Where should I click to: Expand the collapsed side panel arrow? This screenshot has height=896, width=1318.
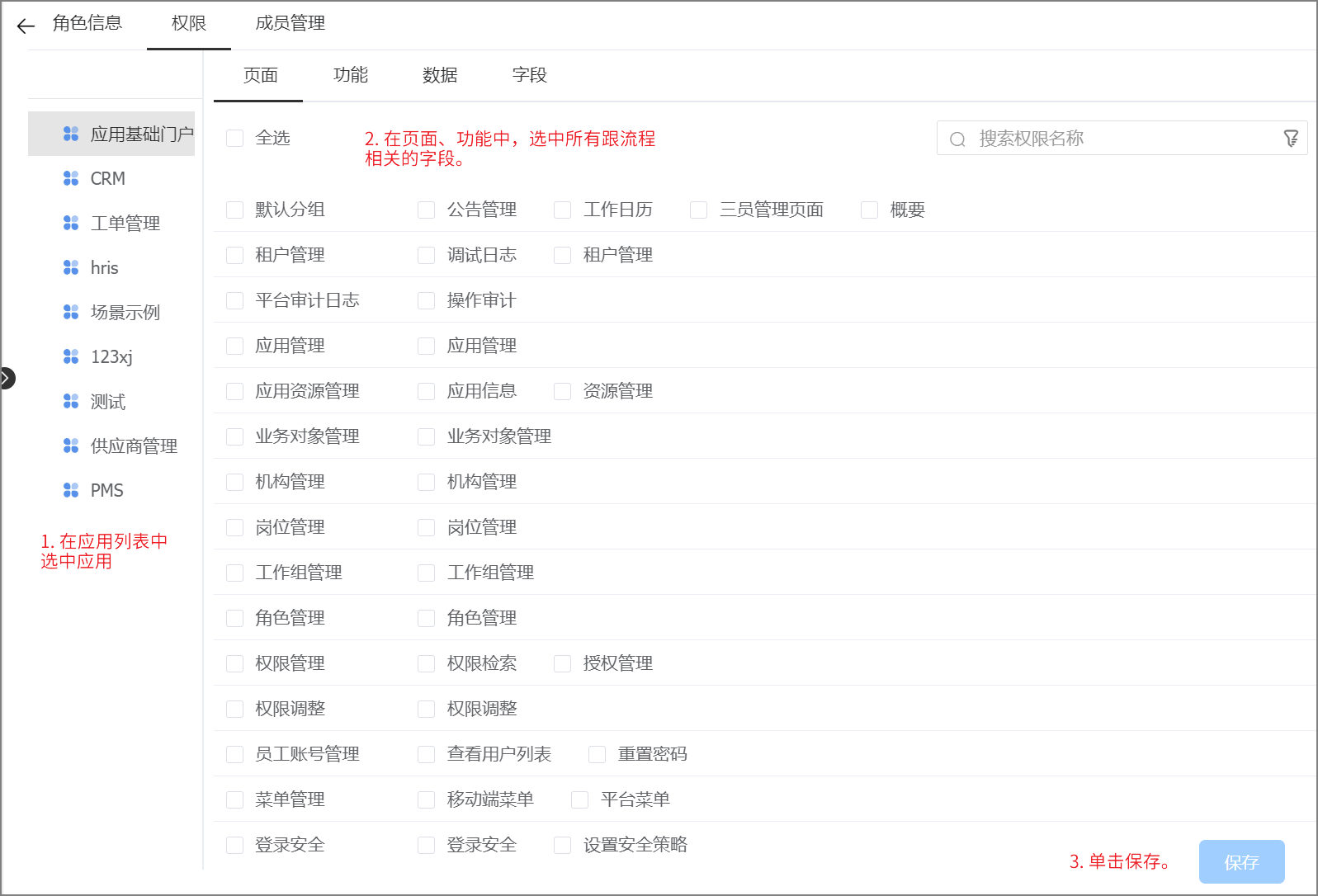tap(7, 378)
